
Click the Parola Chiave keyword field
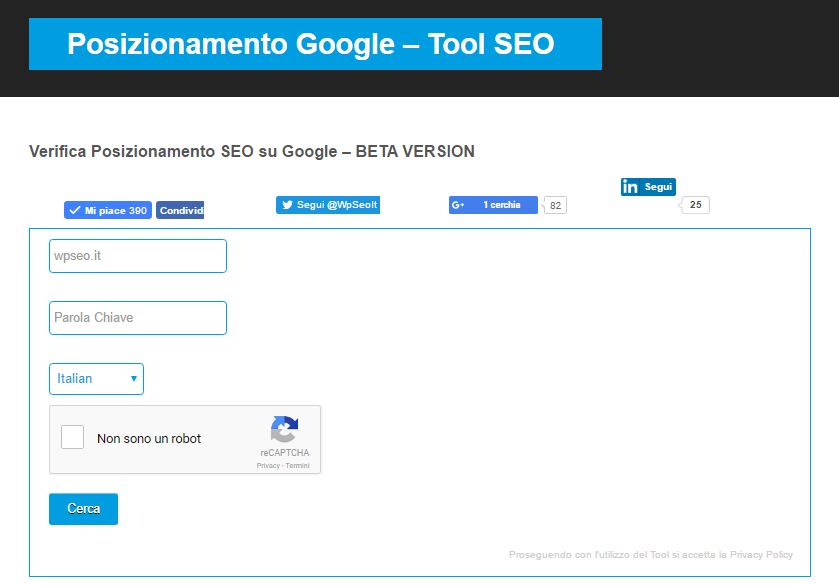(x=137, y=317)
